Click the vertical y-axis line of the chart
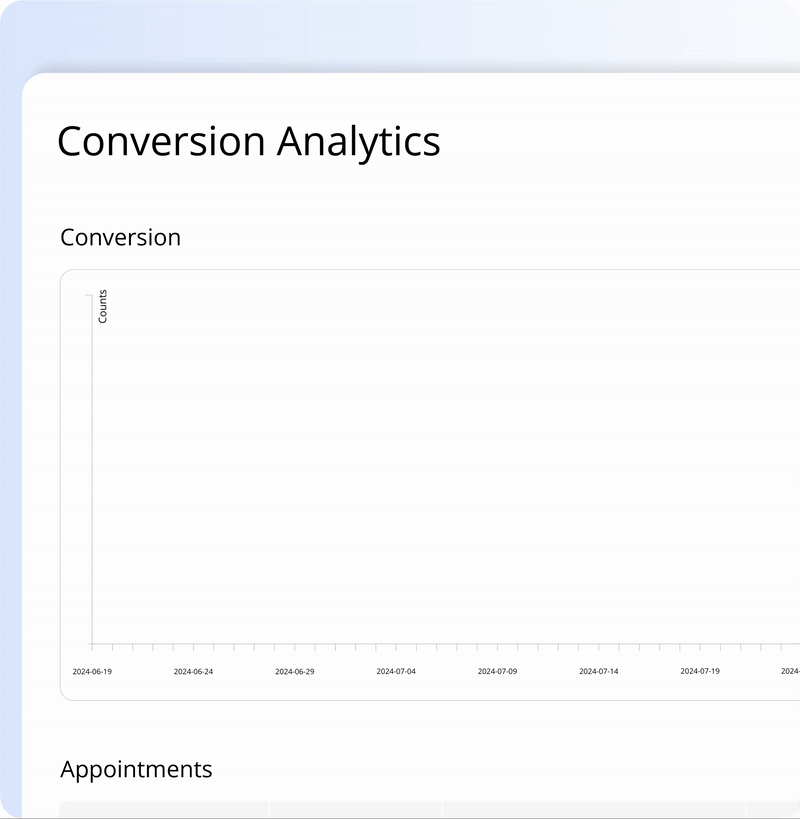Screen dimensions: 800x819 [92, 470]
